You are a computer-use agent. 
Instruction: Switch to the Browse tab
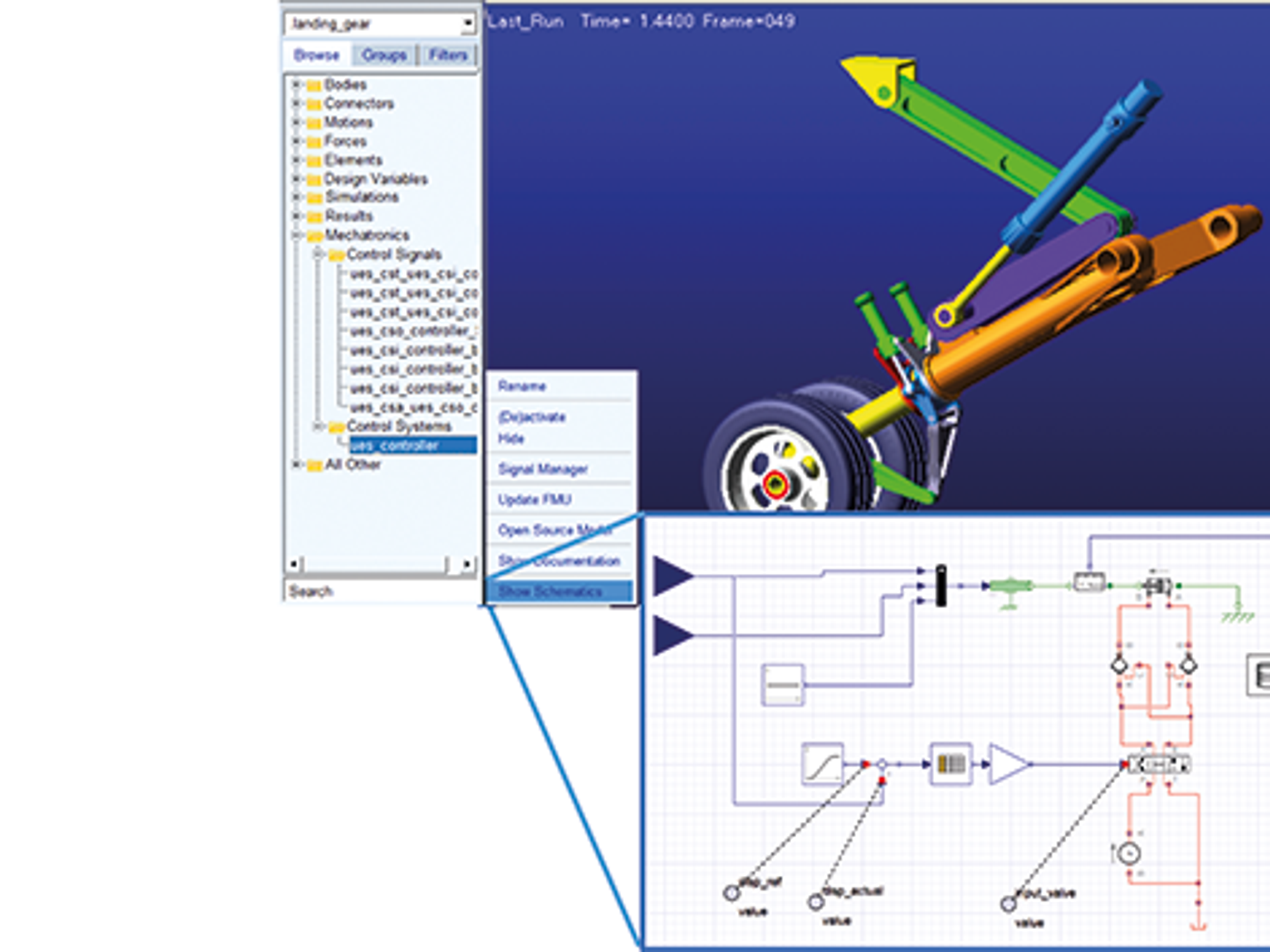pos(316,55)
